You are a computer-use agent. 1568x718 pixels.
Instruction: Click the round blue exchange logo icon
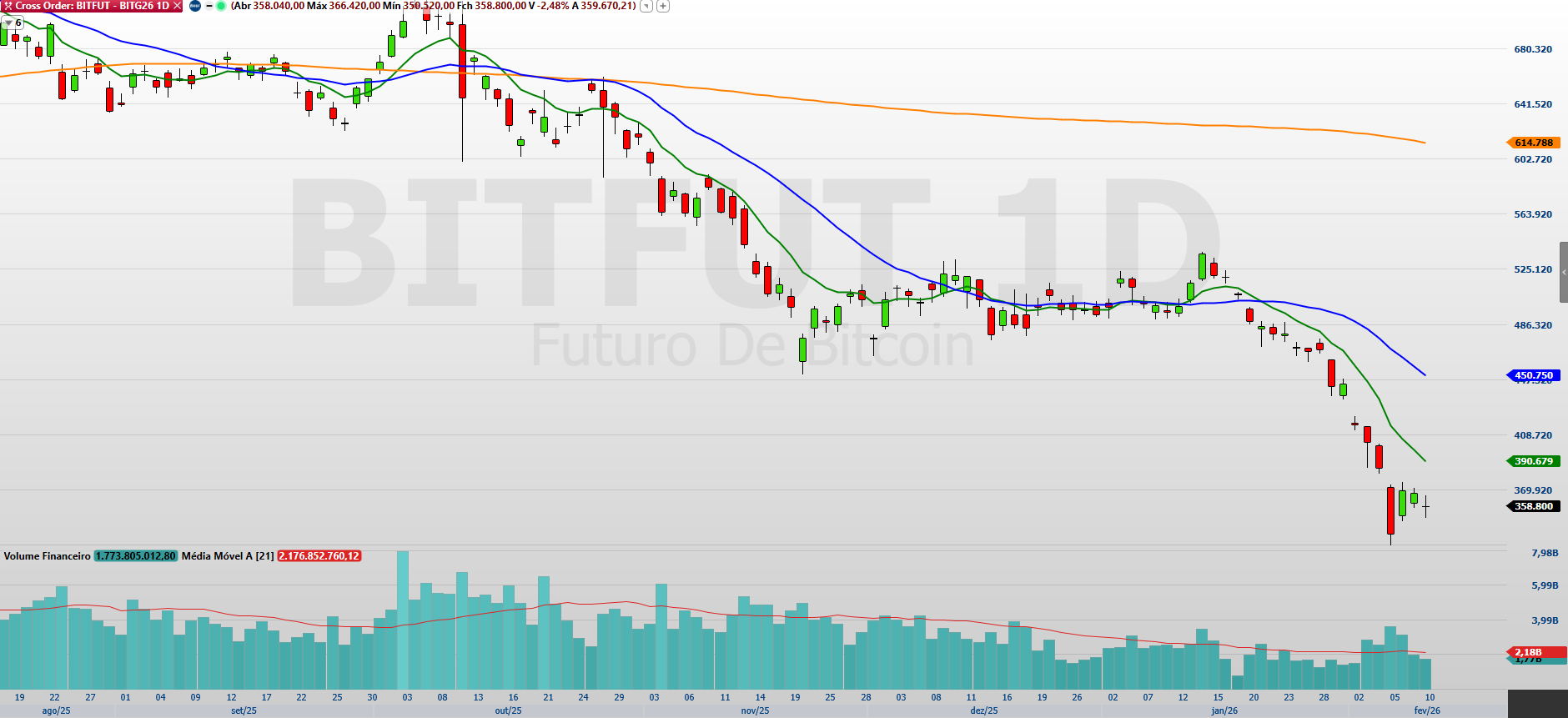click(195, 6)
